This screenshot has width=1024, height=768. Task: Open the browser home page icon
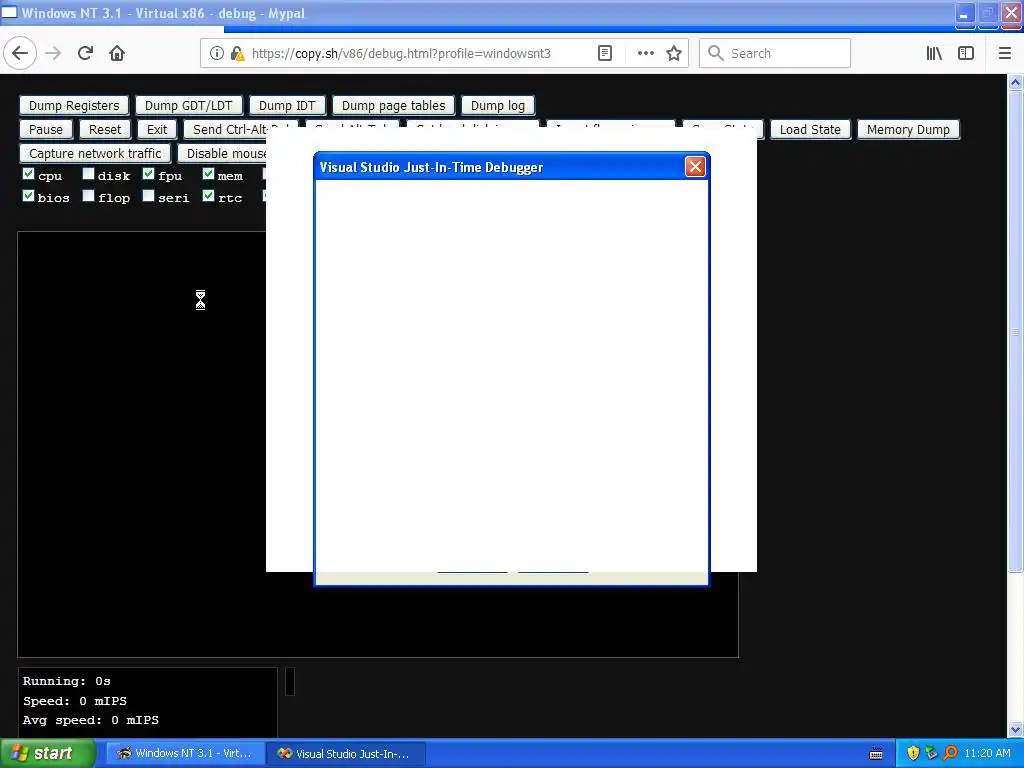pyautogui.click(x=117, y=54)
